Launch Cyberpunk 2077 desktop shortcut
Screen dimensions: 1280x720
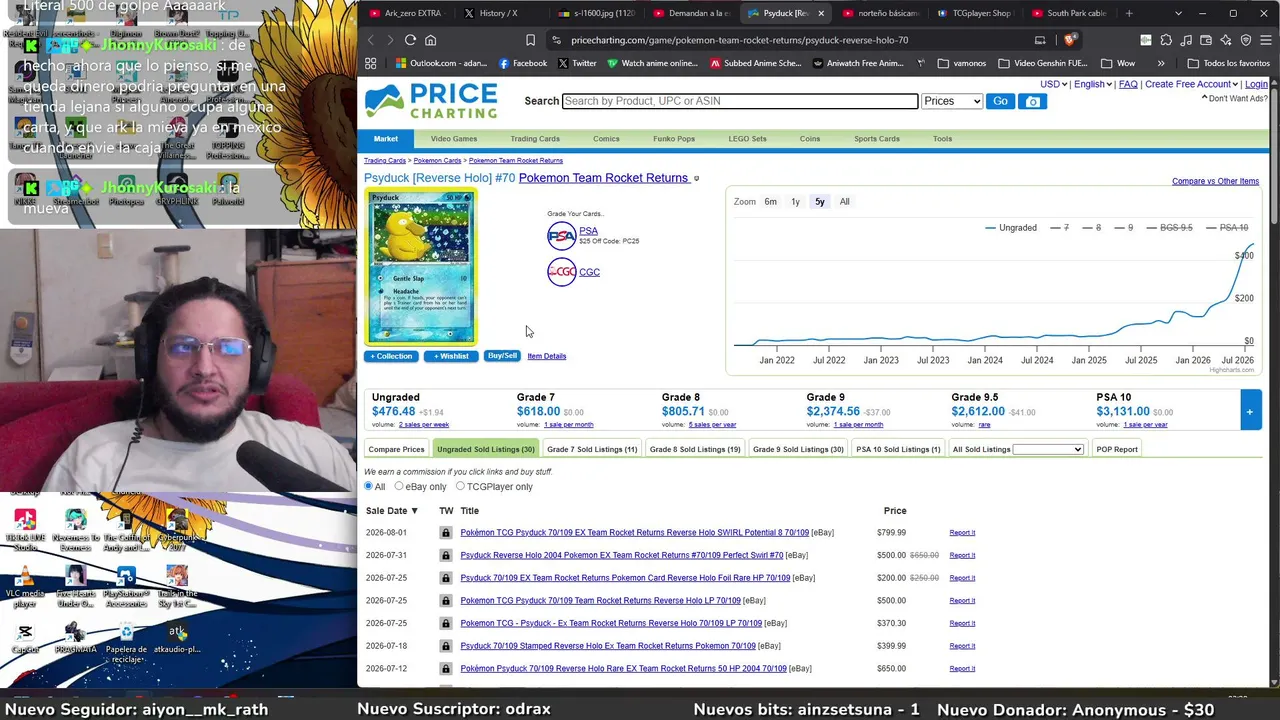tap(177, 530)
